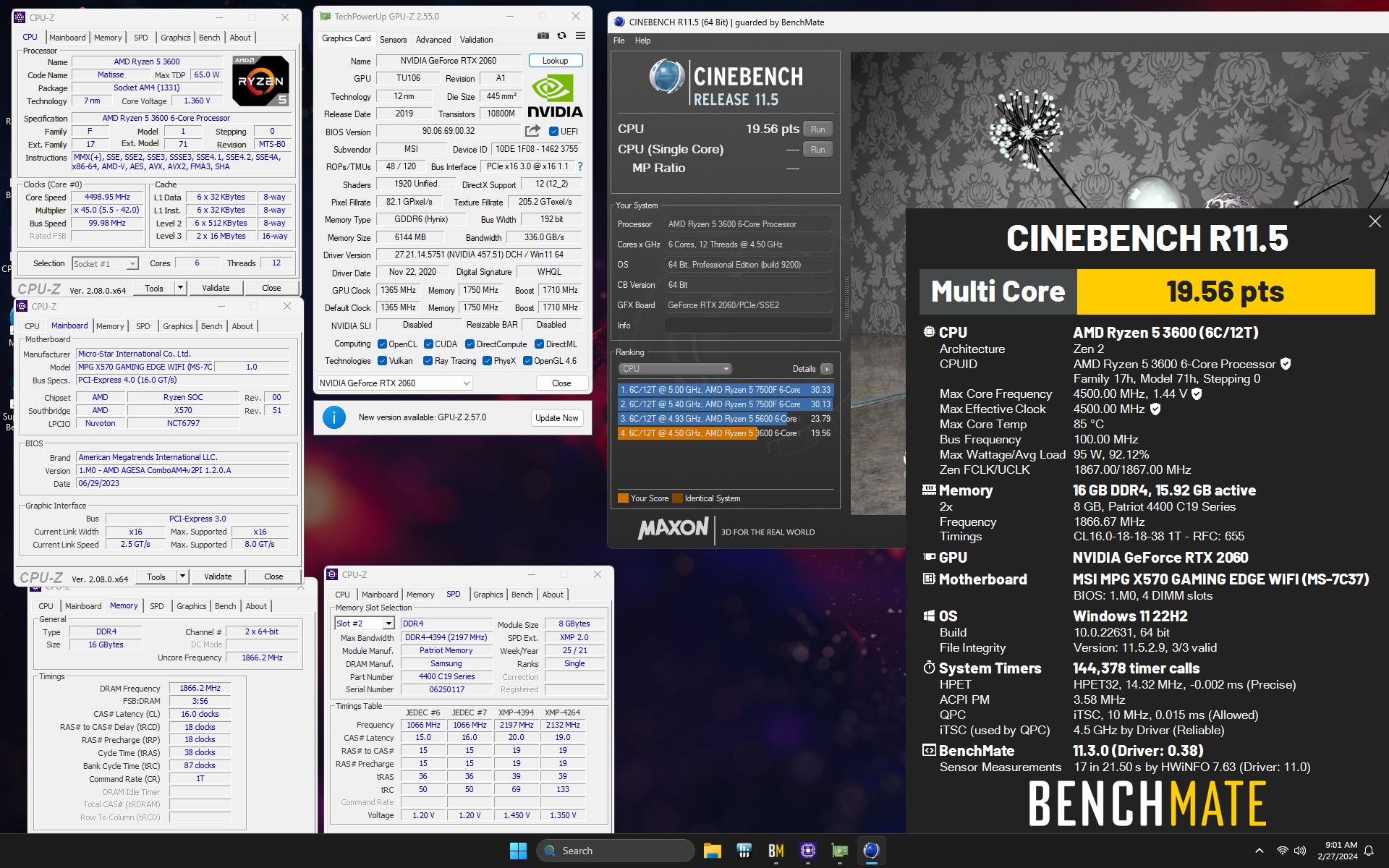Click the Info field in Cinebench

point(748,325)
